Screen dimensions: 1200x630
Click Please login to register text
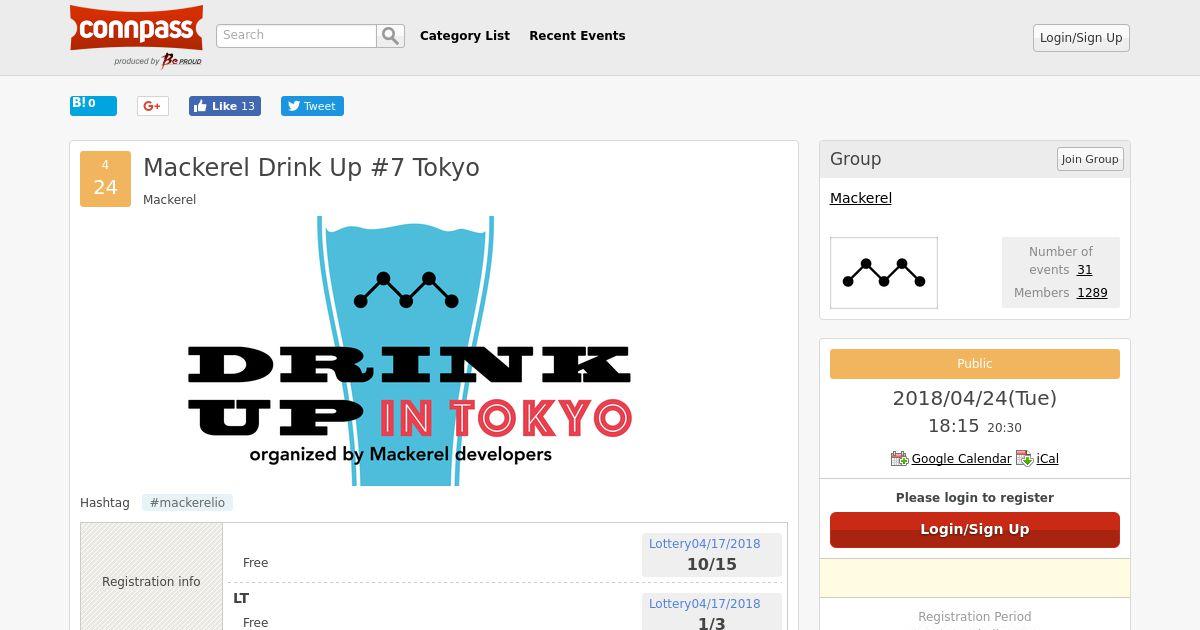(x=975, y=498)
